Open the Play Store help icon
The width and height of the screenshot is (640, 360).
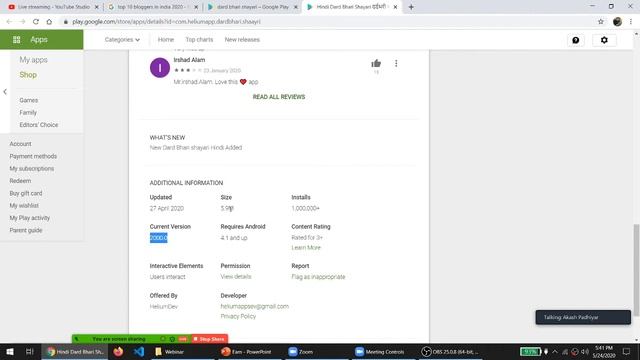click(576, 40)
